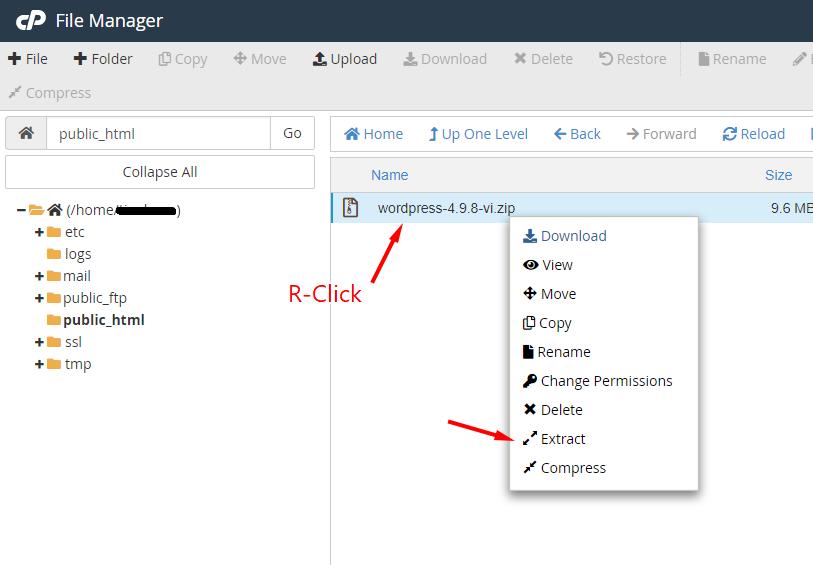Click the Go button

click(292, 133)
